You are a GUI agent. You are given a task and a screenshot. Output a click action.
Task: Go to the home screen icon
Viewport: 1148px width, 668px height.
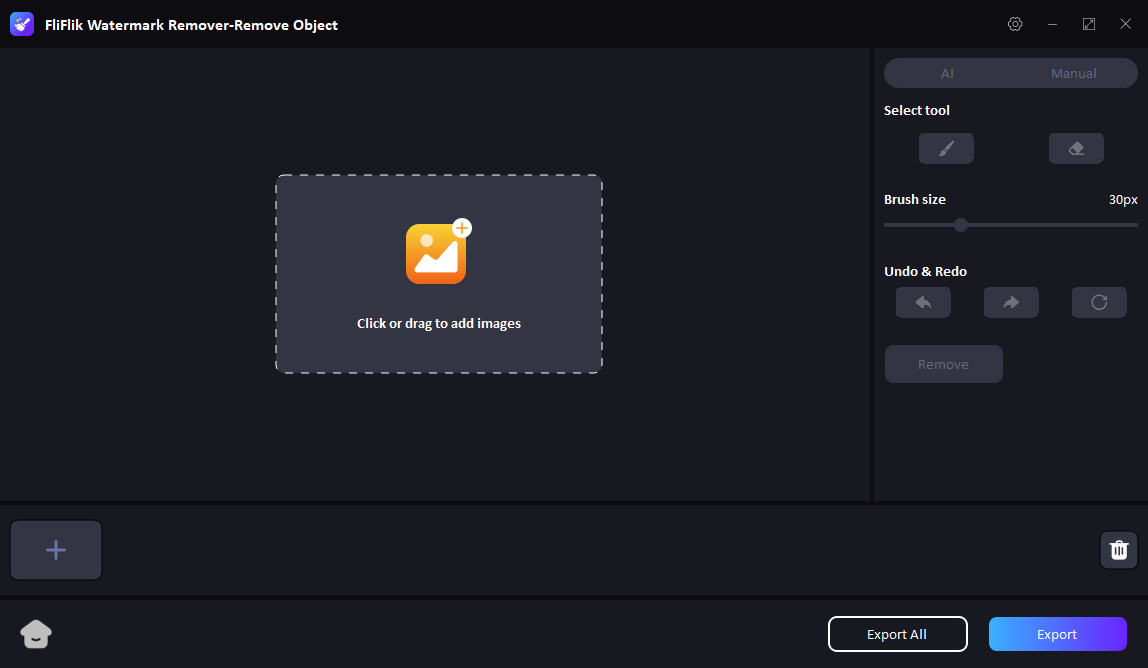(x=36, y=634)
